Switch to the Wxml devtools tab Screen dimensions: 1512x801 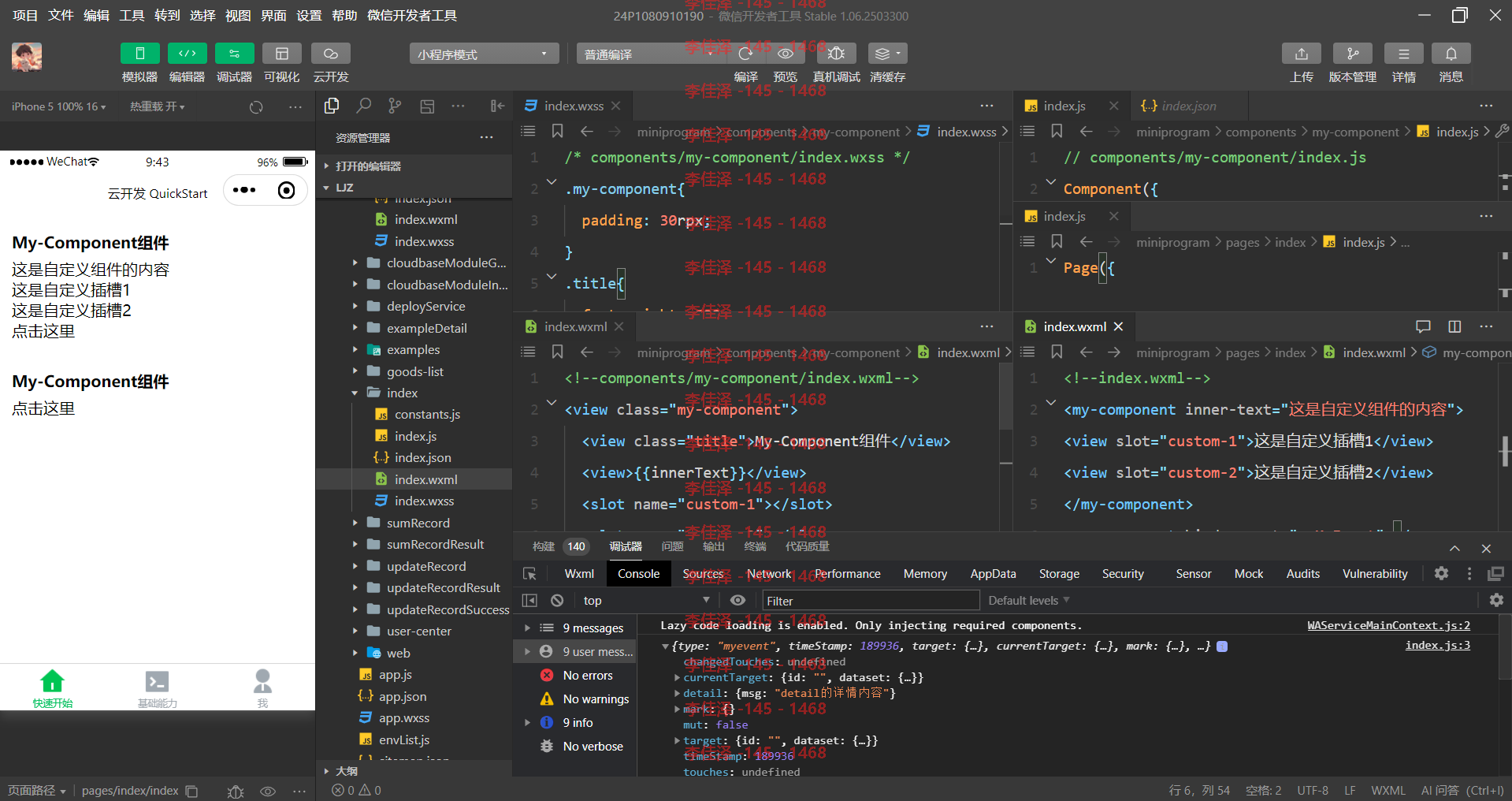pos(579,574)
